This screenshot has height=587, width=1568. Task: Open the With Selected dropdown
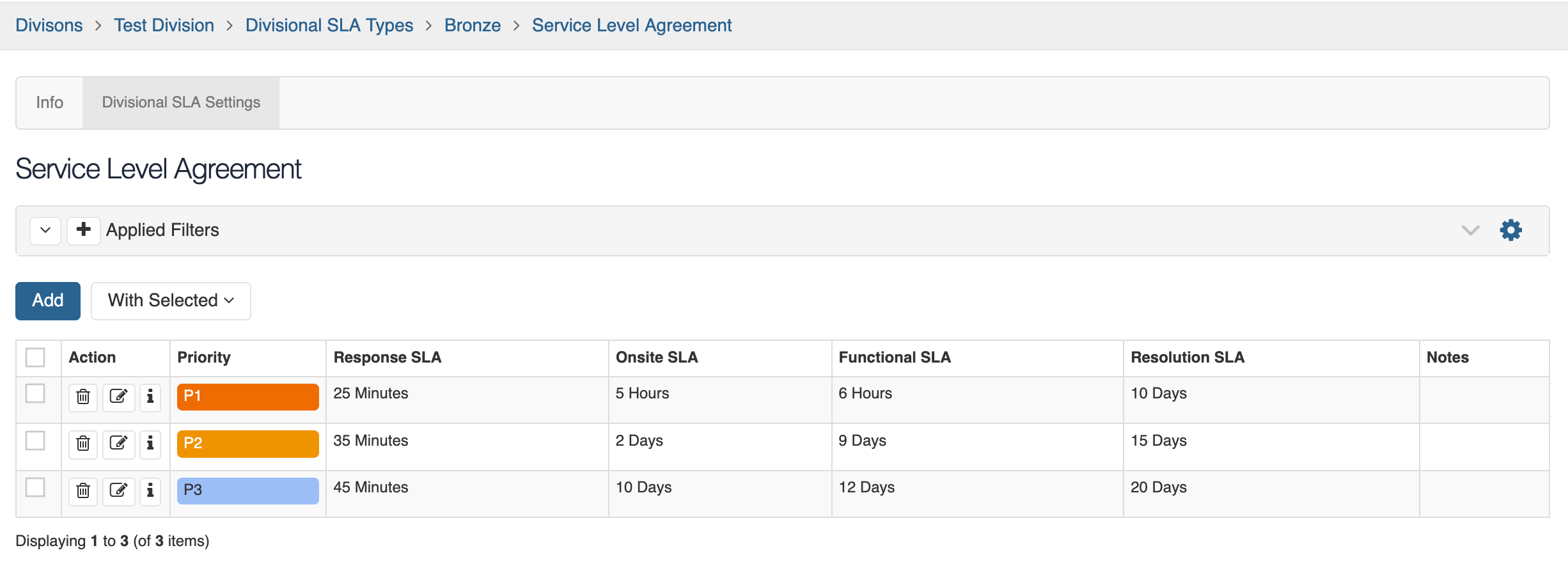(x=170, y=301)
